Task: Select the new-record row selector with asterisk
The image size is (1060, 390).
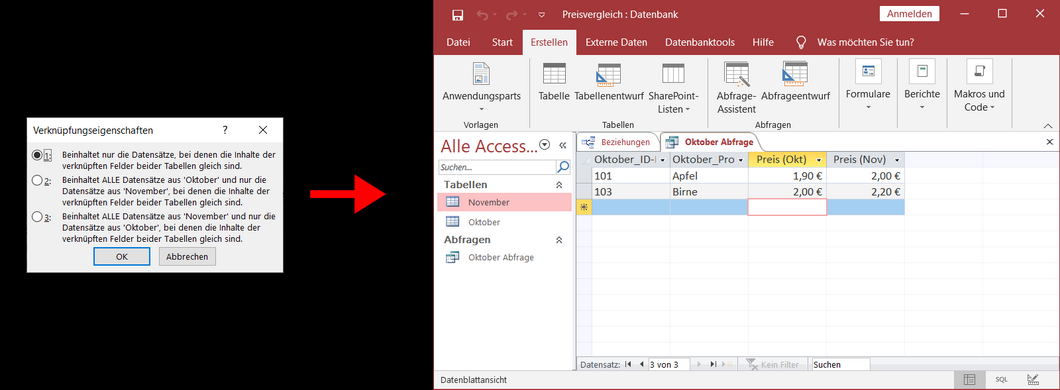Action: click(584, 208)
